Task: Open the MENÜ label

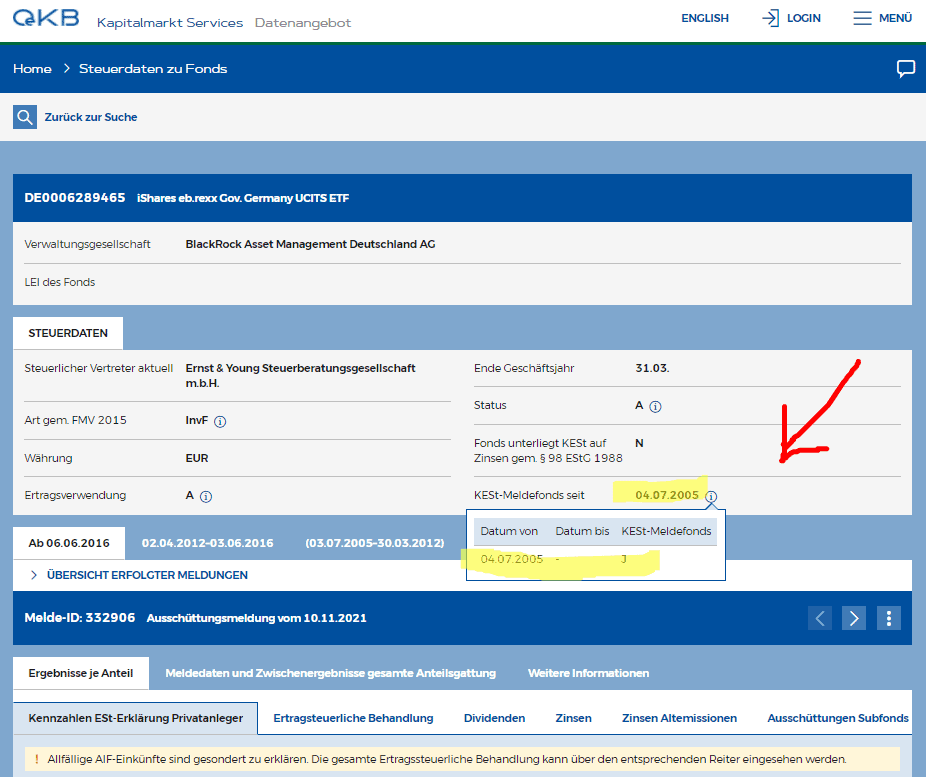Action: [x=895, y=18]
